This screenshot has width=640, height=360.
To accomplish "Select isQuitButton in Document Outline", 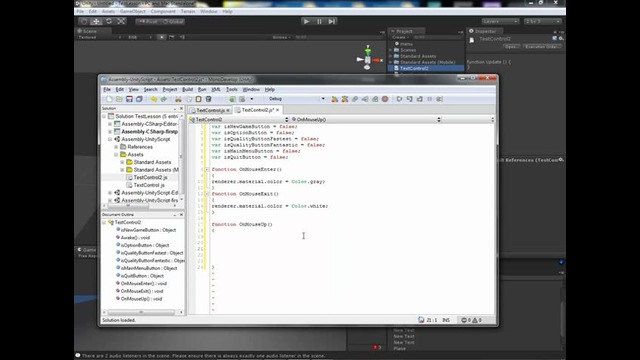I will [x=142, y=276].
